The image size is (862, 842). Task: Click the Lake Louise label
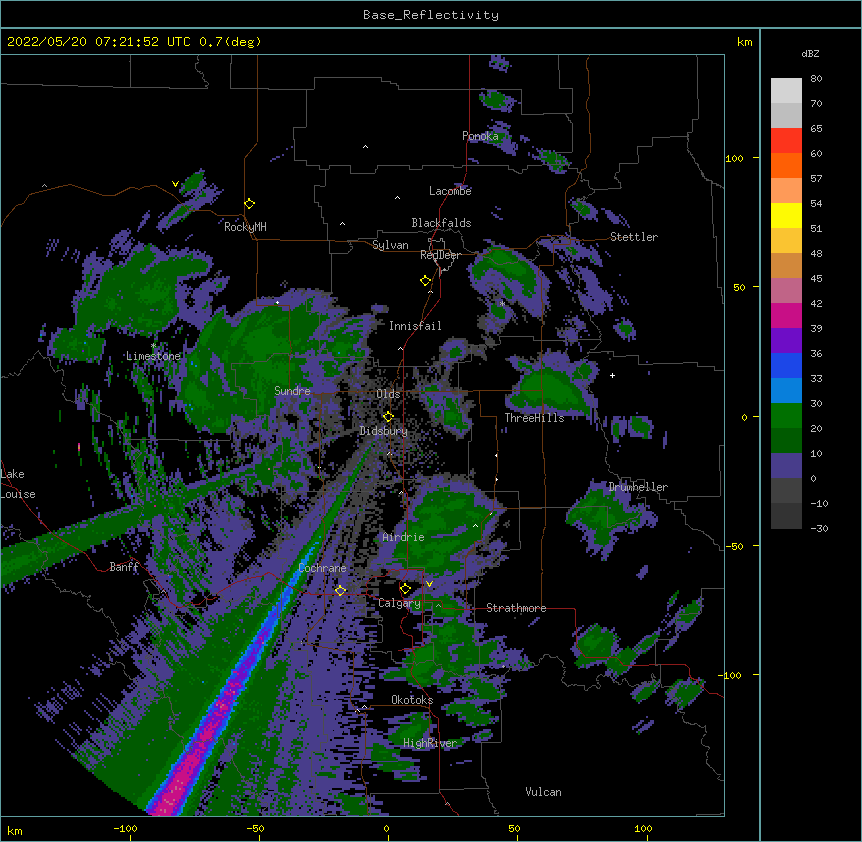point(18,484)
